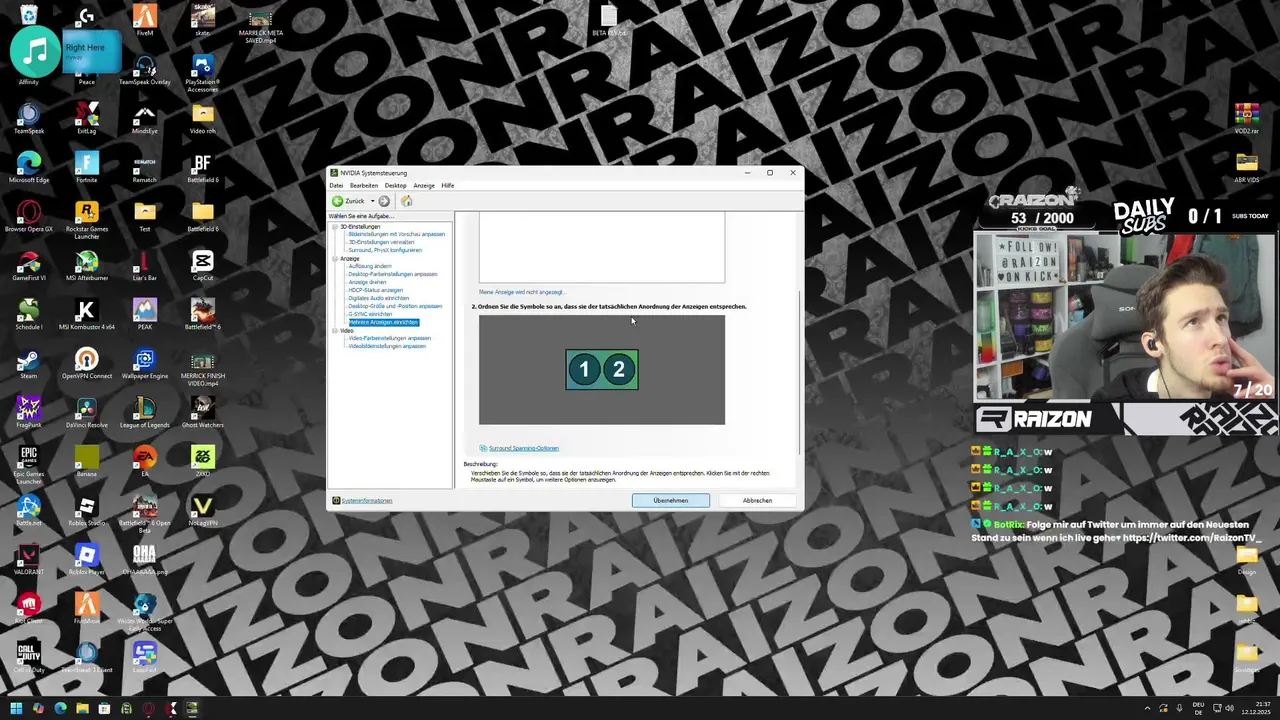Open the Desktop menu

coord(395,185)
